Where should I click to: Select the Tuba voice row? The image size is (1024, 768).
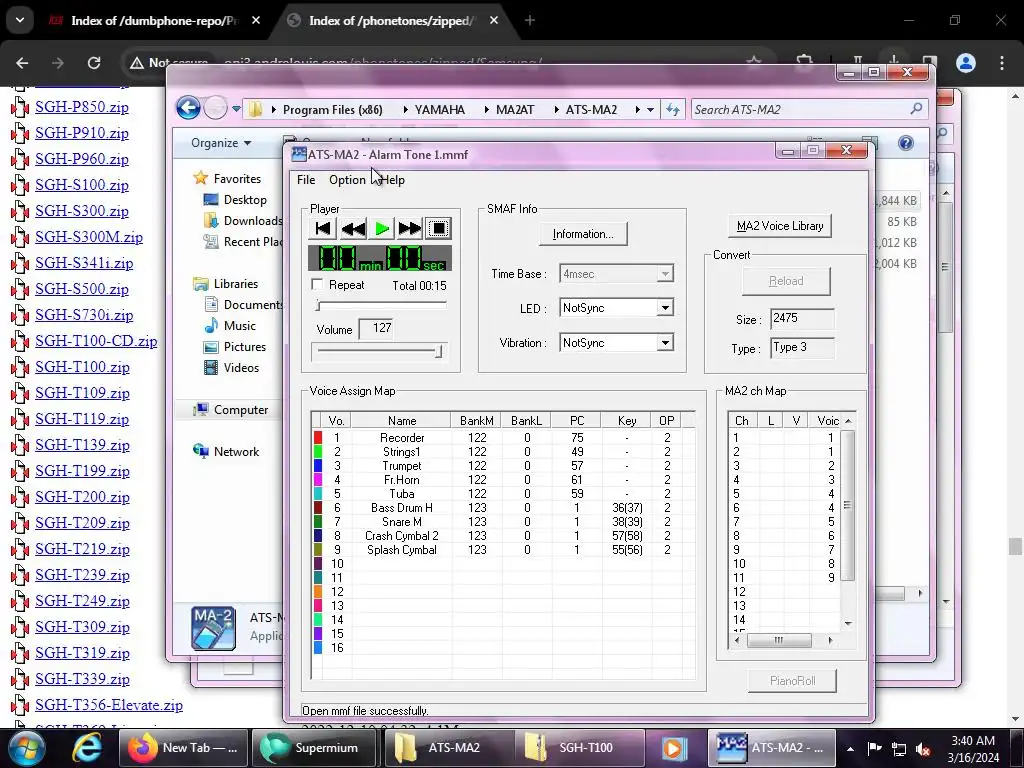[x=503, y=494]
